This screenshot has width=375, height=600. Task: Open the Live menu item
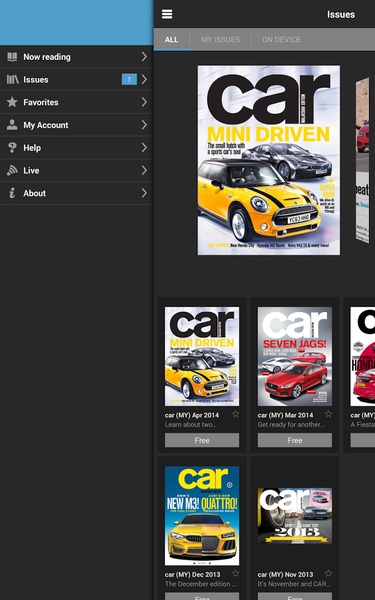[77, 170]
